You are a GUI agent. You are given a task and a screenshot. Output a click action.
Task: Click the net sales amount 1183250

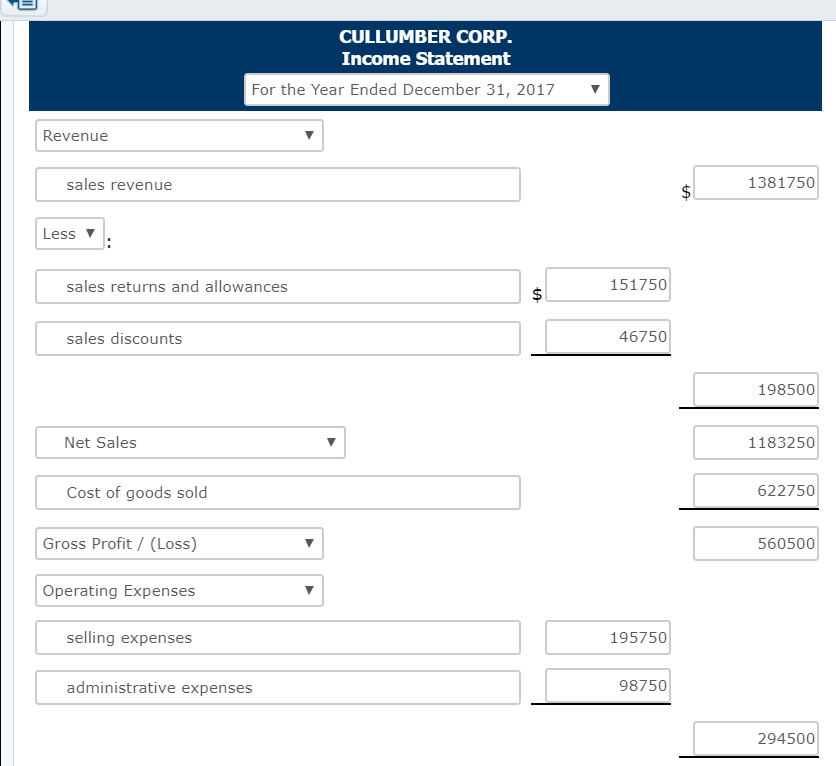pyautogui.click(x=755, y=442)
